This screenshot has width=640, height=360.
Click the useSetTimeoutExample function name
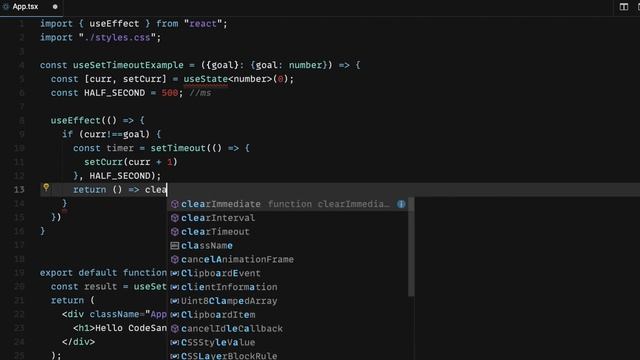tap(128, 65)
